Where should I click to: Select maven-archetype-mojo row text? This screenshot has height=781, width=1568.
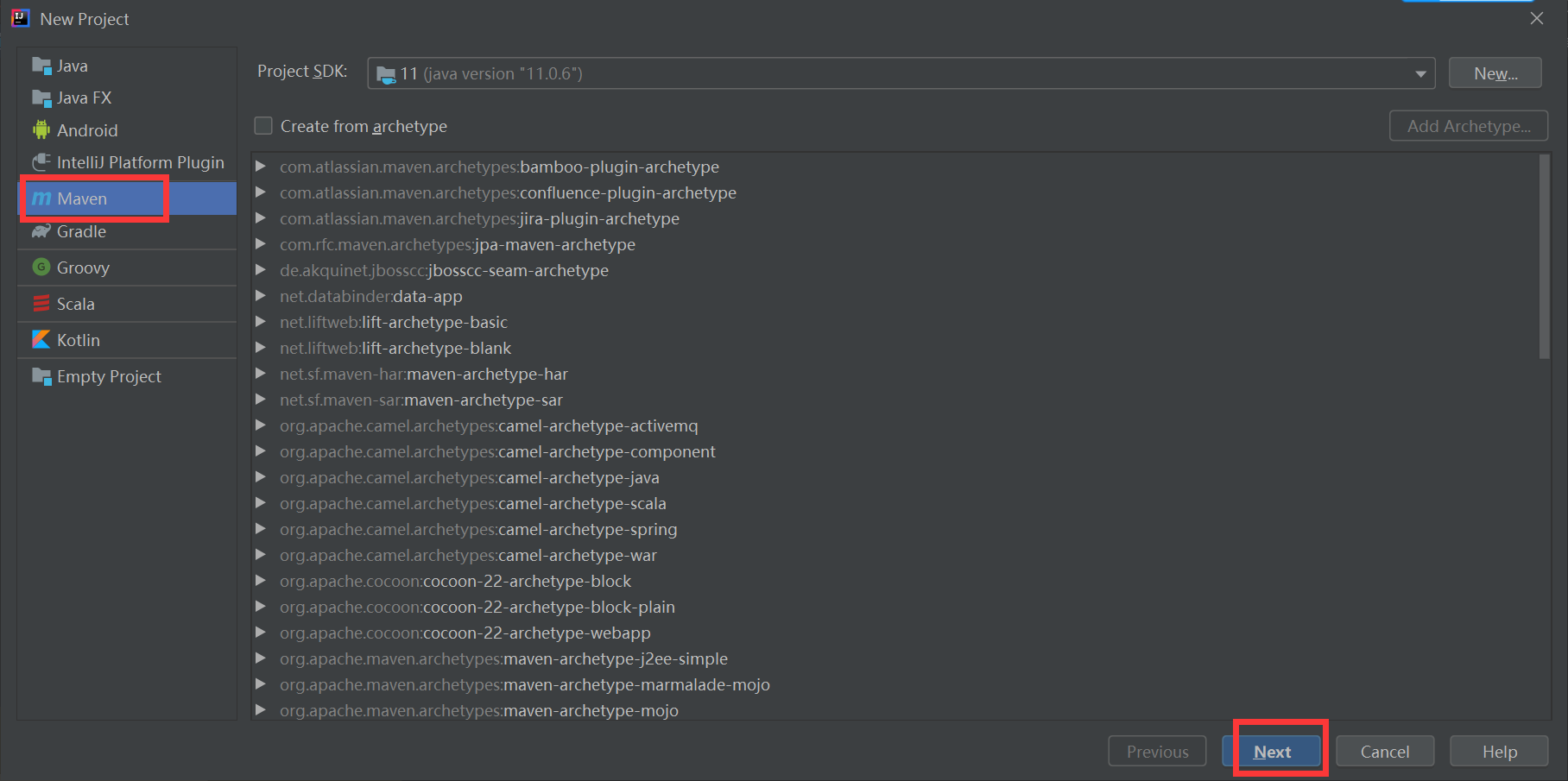pyautogui.click(x=478, y=710)
